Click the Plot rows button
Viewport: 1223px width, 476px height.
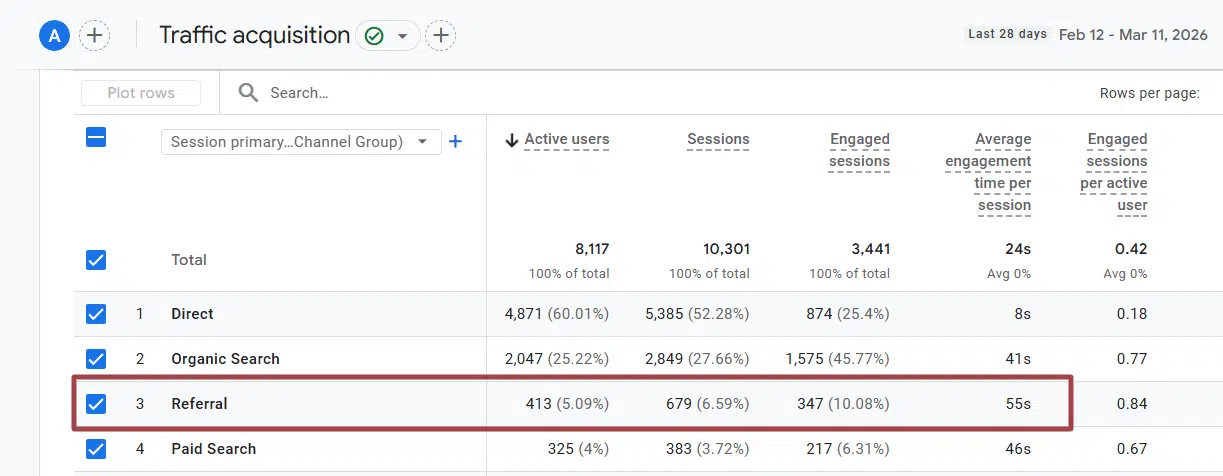point(141,93)
